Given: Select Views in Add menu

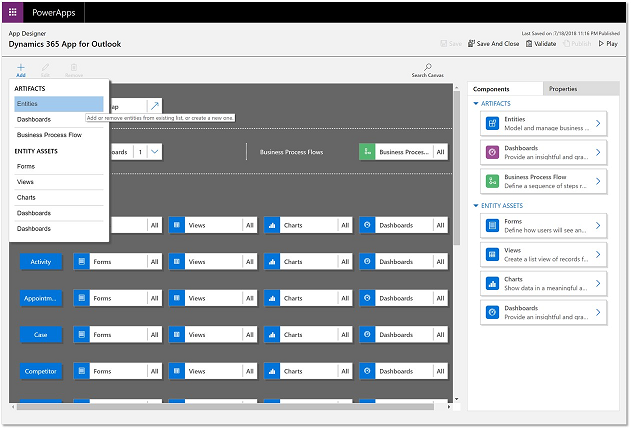Looking at the screenshot, I should [x=59, y=182].
